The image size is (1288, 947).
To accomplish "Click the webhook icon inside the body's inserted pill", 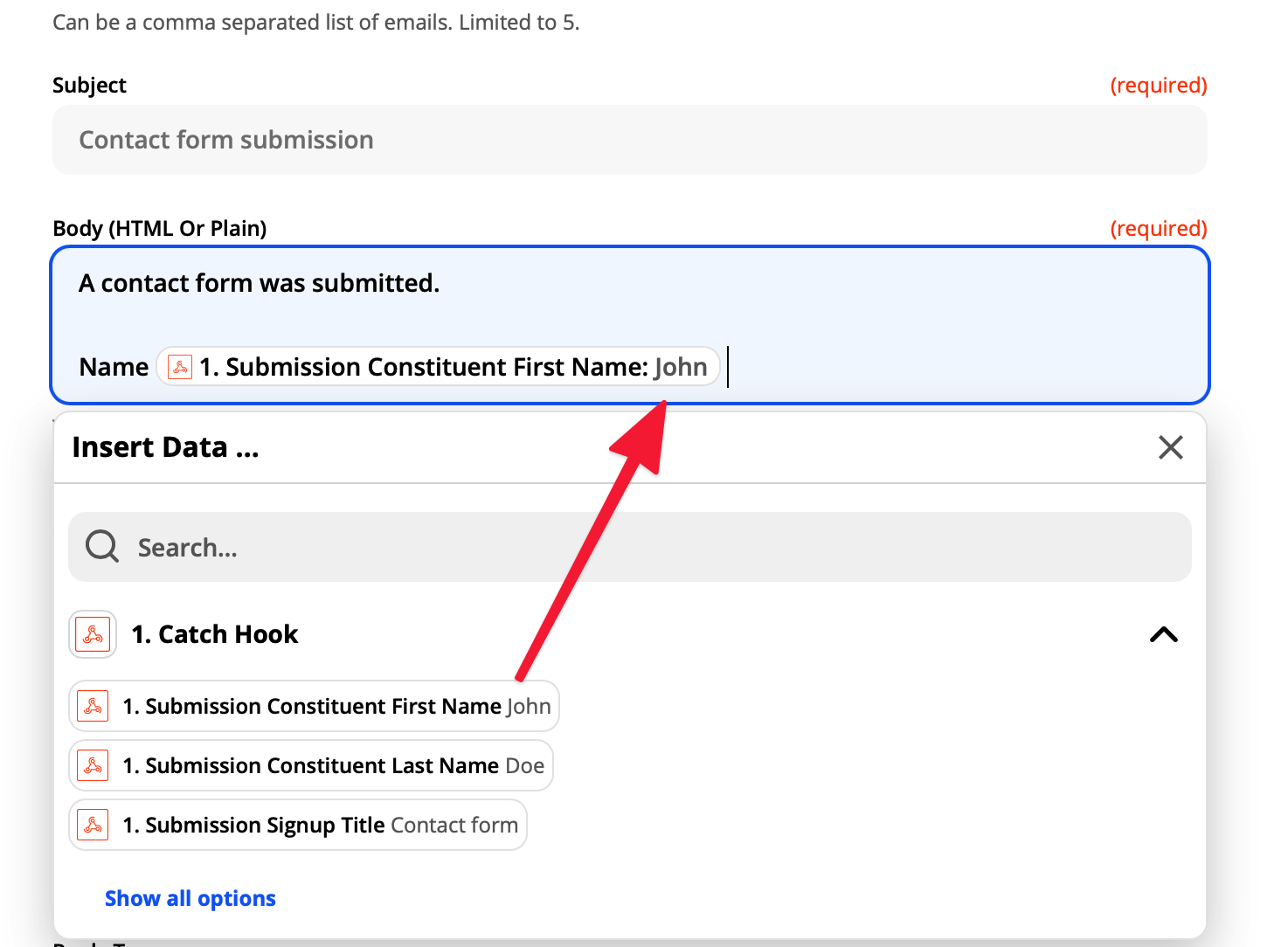I will point(180,367).
